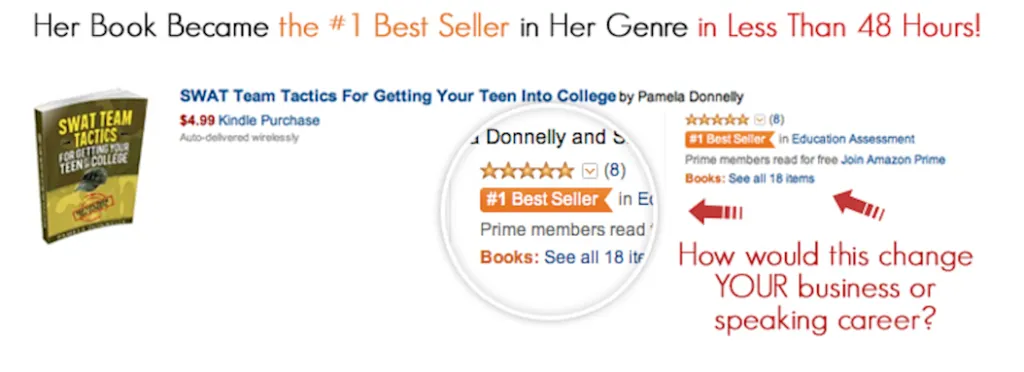Open the small (8) reviews count link

click(x=776, y=119)
